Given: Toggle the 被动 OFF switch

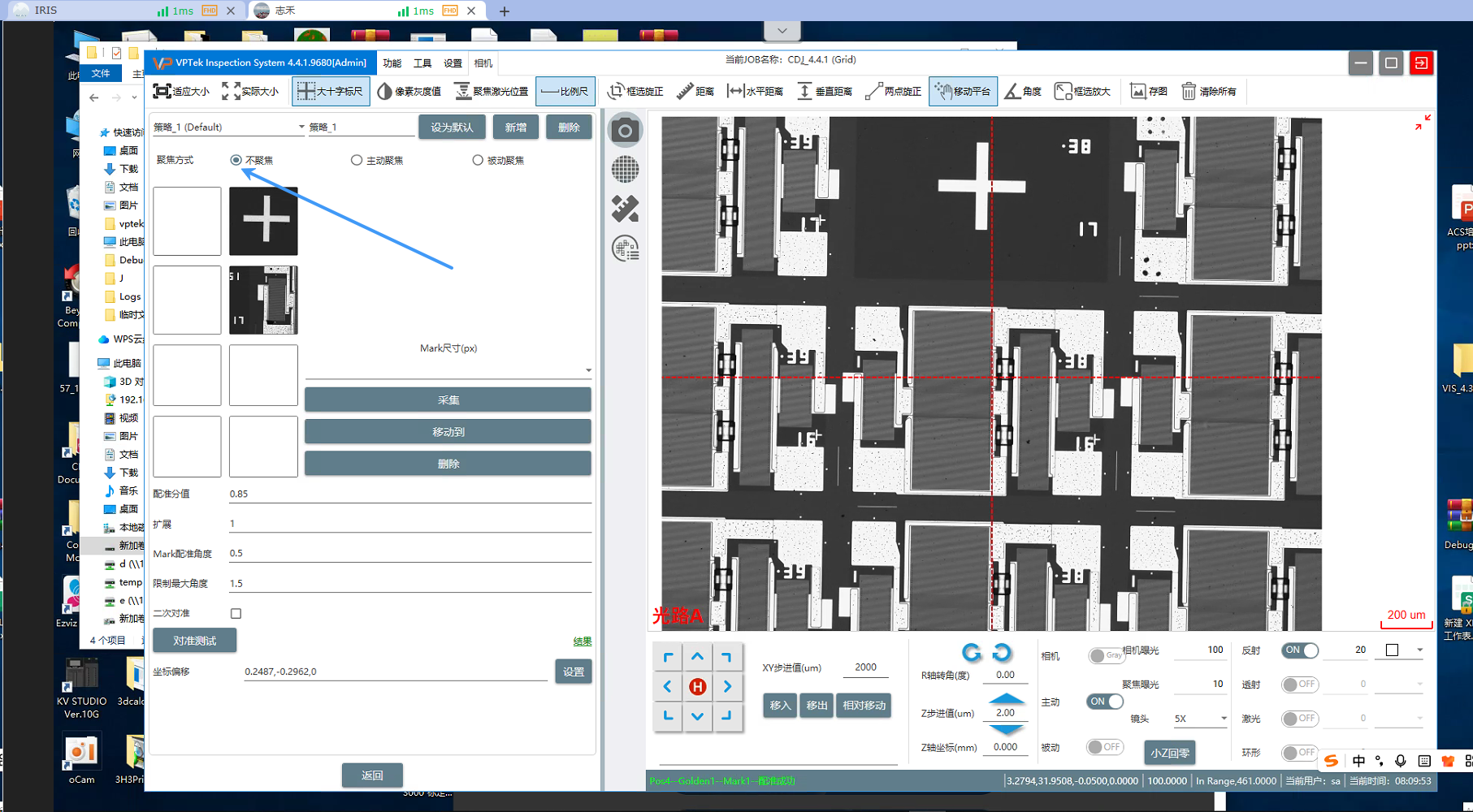Looking at the screenshot, I should coord(1105,747).
